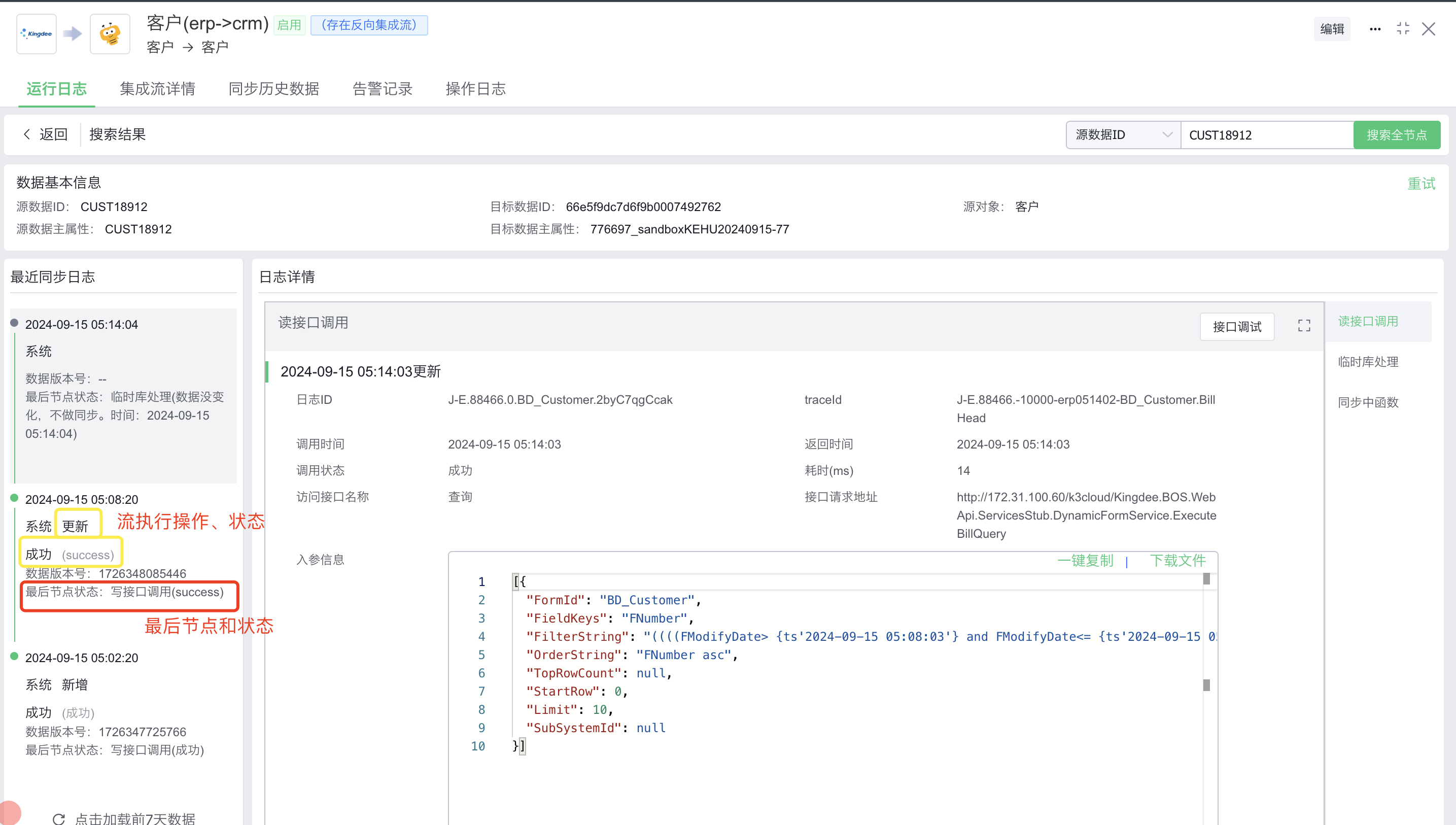The image size is (1456, 825).
Task: Click the shrink window icon
Action: point(1403,29)
